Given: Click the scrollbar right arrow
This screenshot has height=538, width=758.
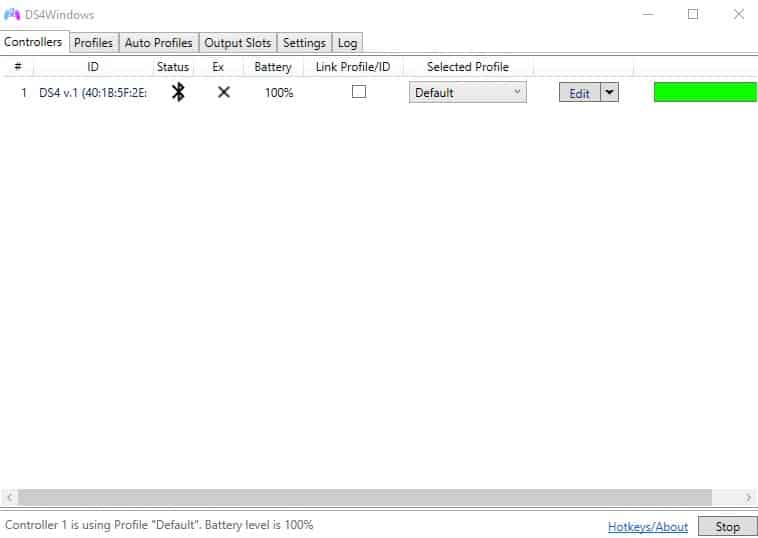Looking at the screenshot, I should point(748,497).
